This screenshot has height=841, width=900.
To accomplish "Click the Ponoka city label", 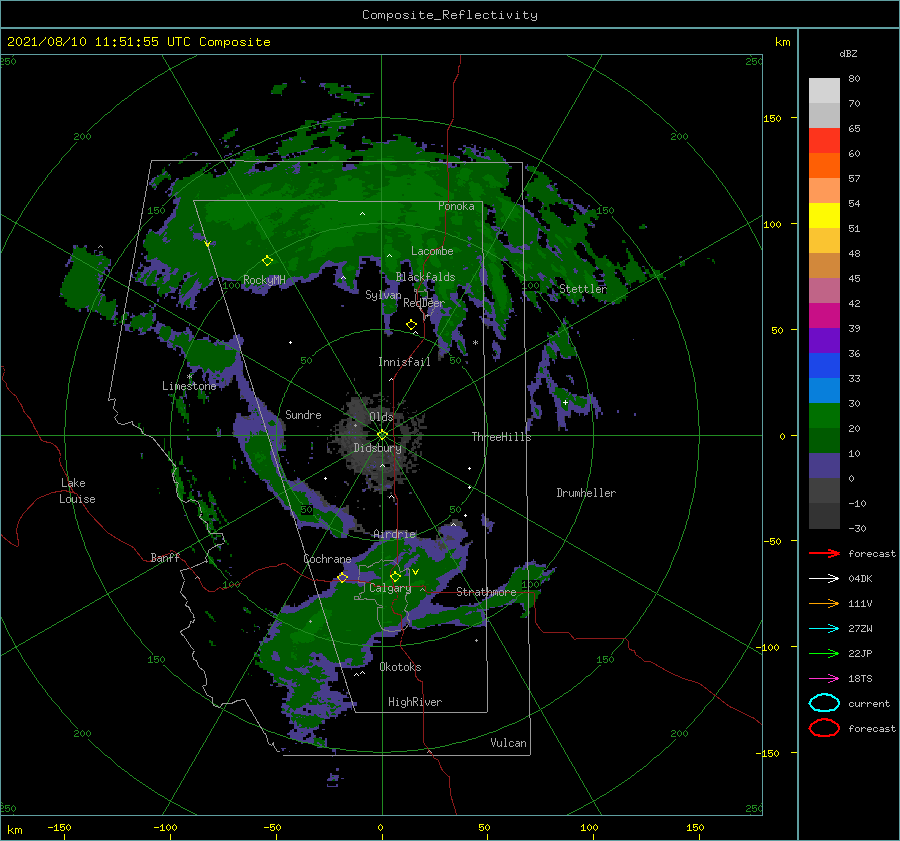I will pyautogui.click(x=456, y=206).
